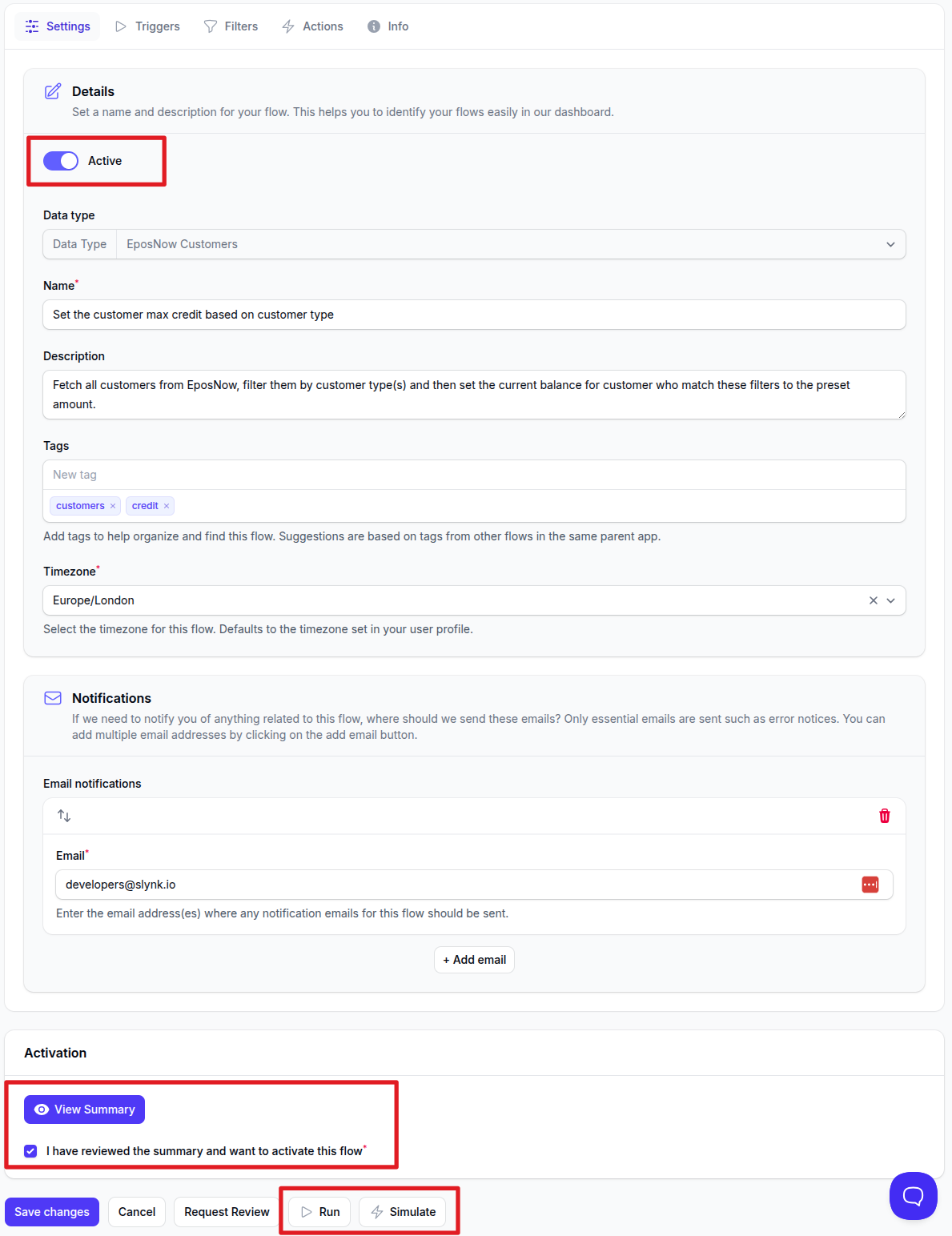Toggle the Active switch off
Viewport: 952px width, 1236px height.
(x=61, y=161)
